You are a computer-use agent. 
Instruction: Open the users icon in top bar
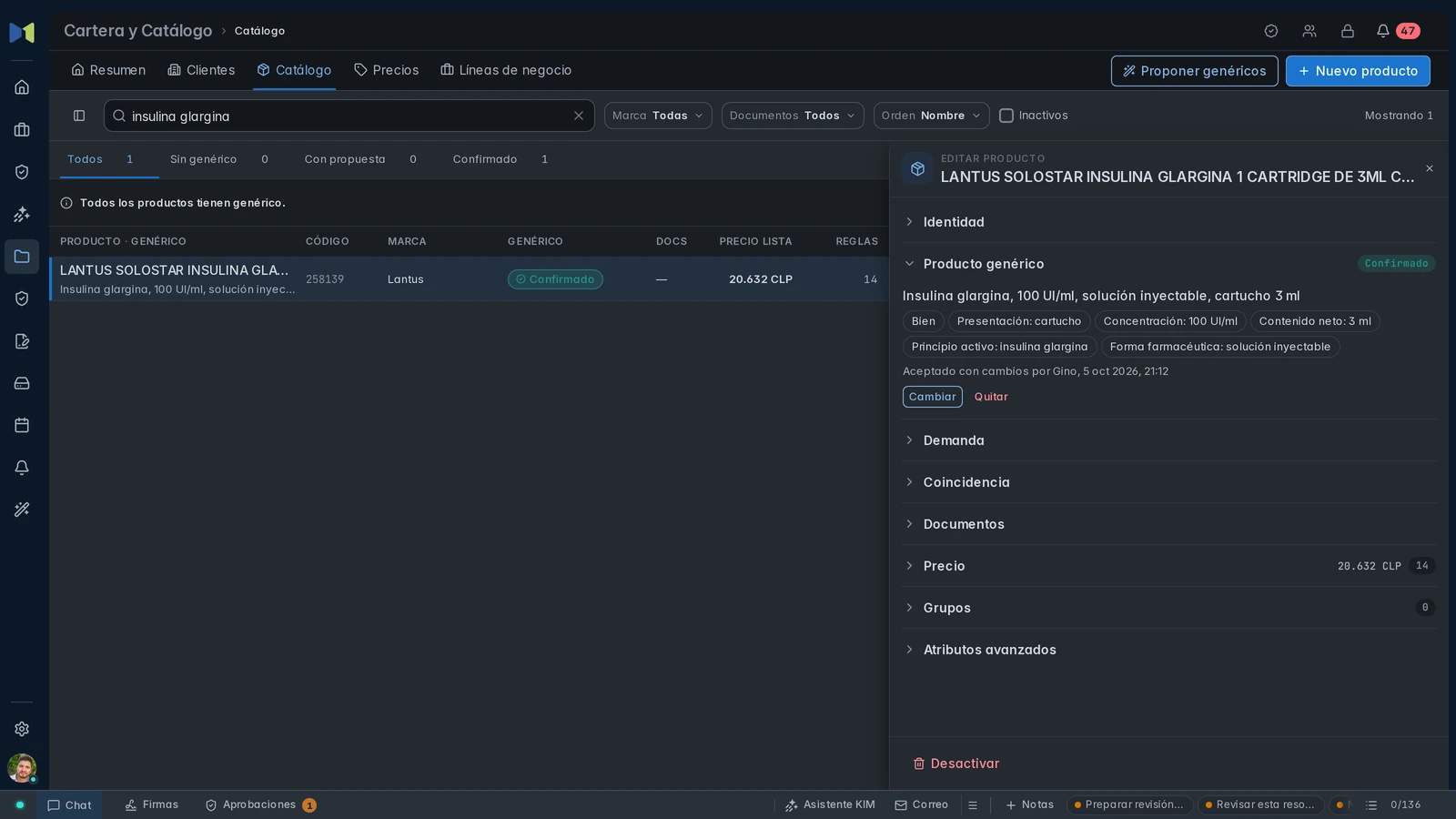[1309, 31]
